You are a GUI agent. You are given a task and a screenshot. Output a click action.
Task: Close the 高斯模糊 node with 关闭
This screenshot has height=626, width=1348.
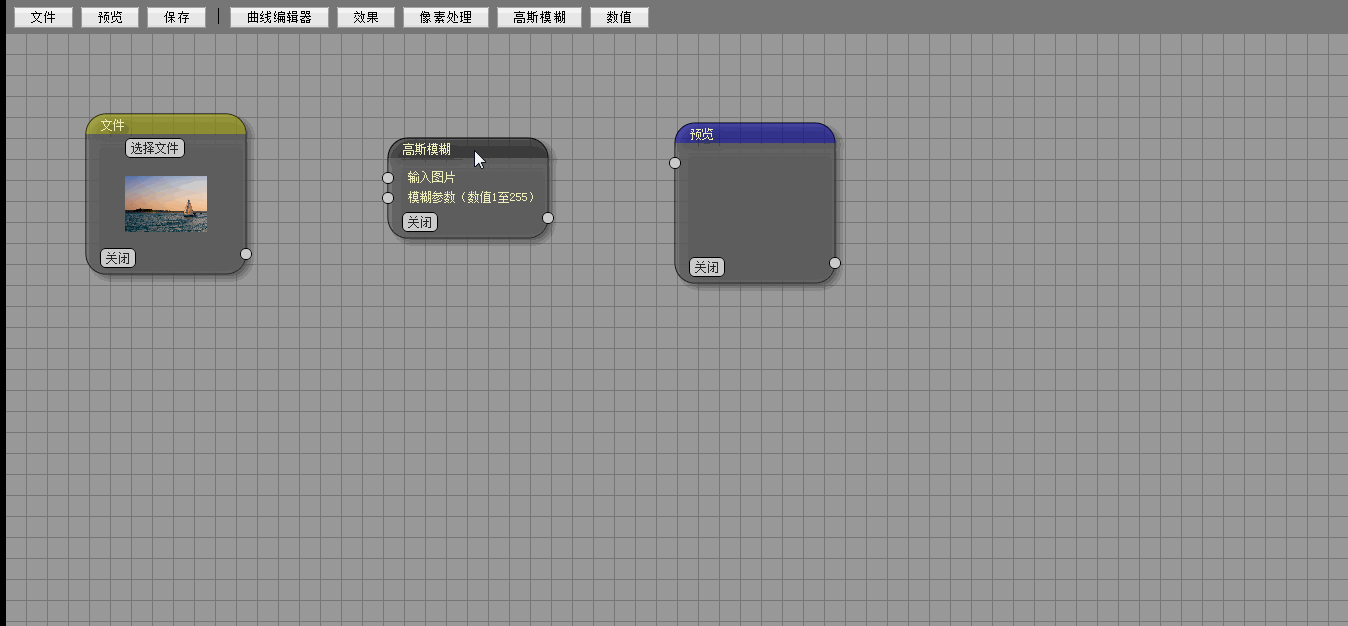click(419, 222)
